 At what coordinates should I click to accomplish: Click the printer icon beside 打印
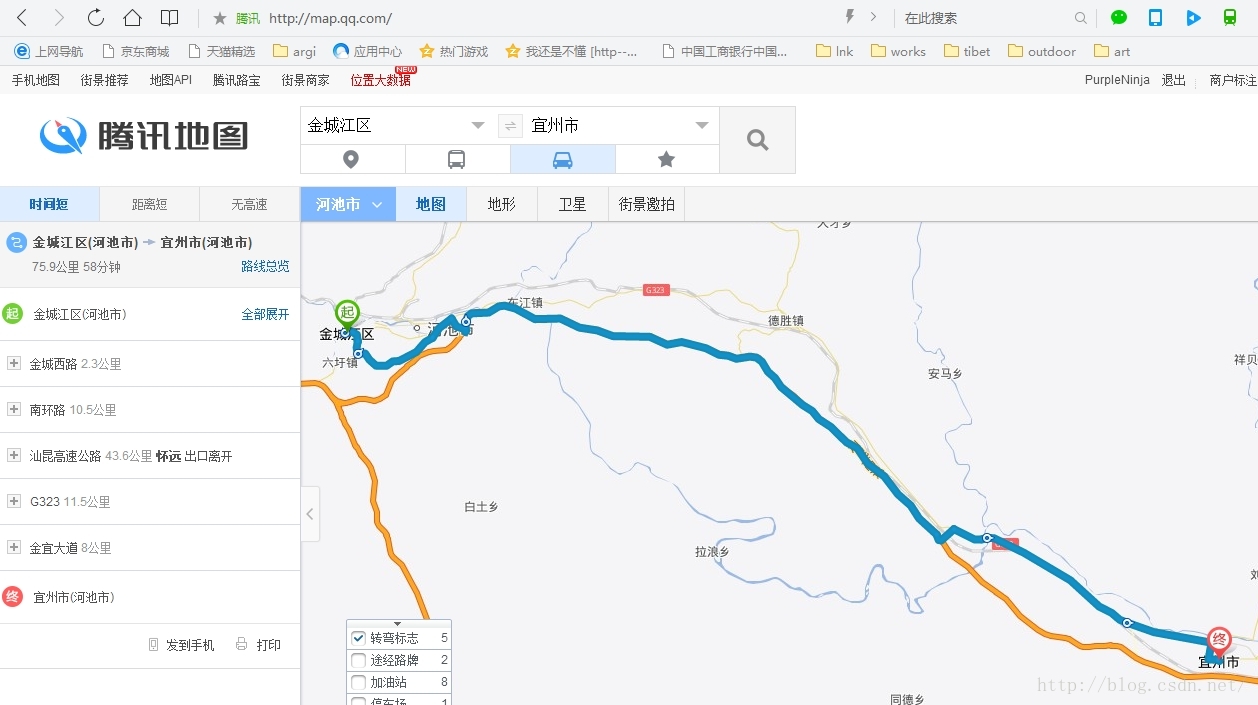tap(241, 645)
